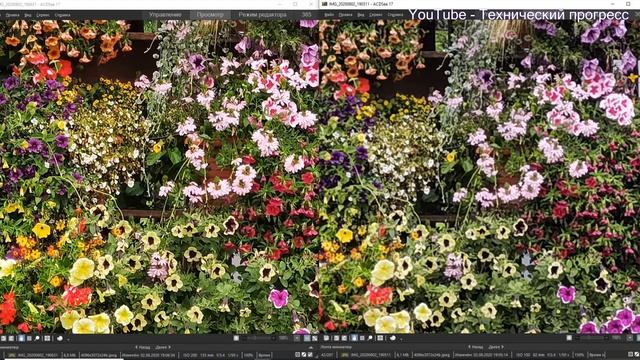The image size is (640, 360).
Task: Go to previous image with Назад, left window
Action: point(142,347)
